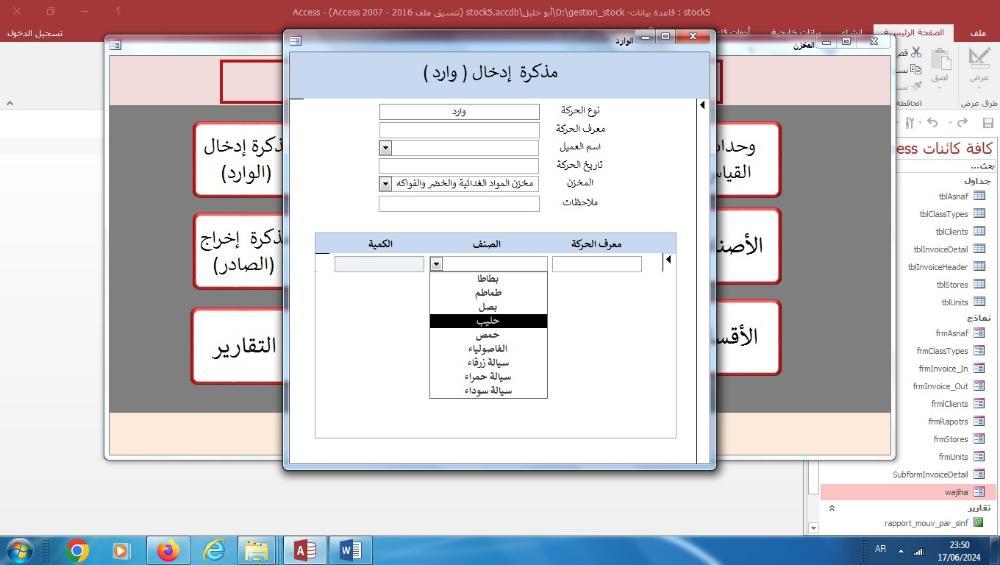Screen dimensions: 1000x565
Task: Choose حمص from the item list
Action: [x=488, y=335]
